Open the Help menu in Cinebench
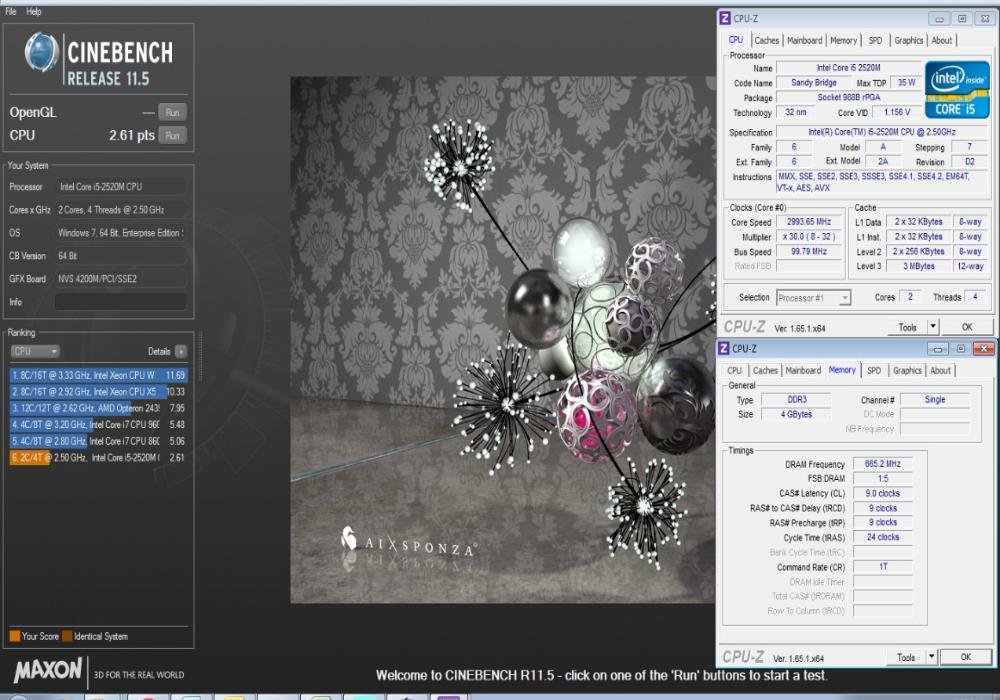1000x700 pixels. (x=33, y=11)
